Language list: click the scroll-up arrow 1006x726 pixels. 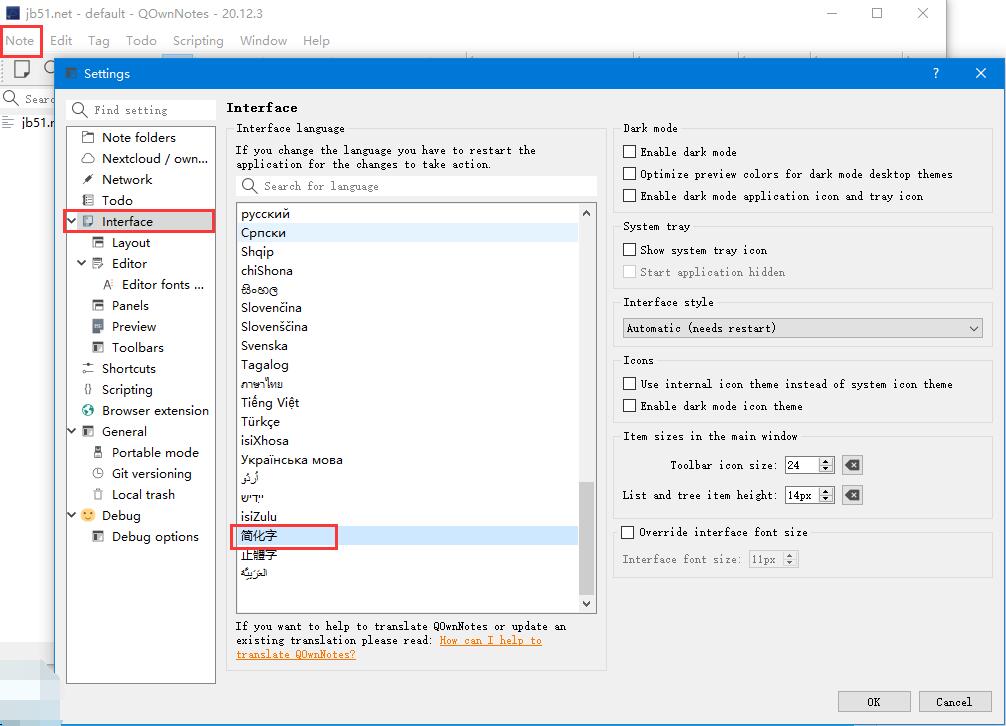pos(586,213)
